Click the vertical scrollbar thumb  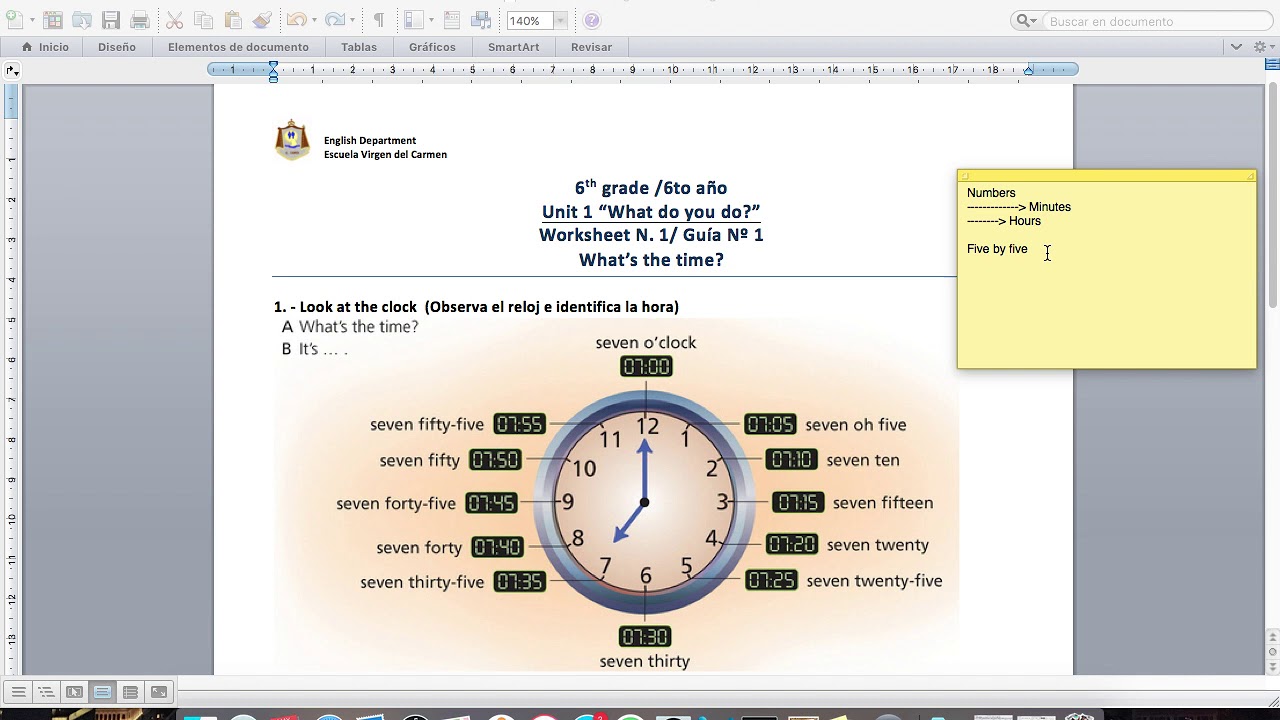(x=1273, y=196)
